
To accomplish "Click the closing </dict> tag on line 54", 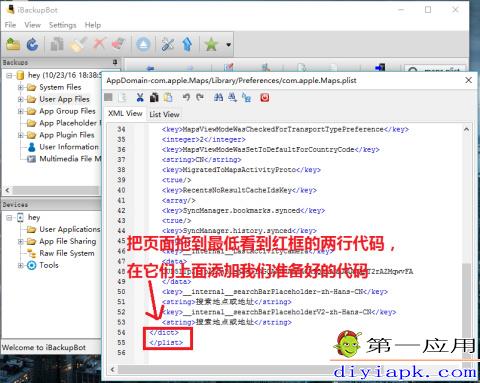I will tap(164, 332).
